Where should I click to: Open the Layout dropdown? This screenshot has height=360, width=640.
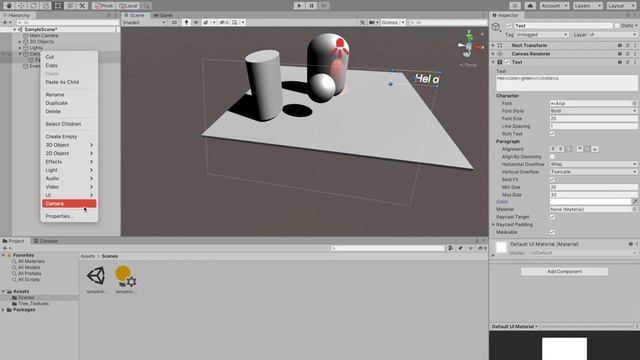[x=621, y=6]
